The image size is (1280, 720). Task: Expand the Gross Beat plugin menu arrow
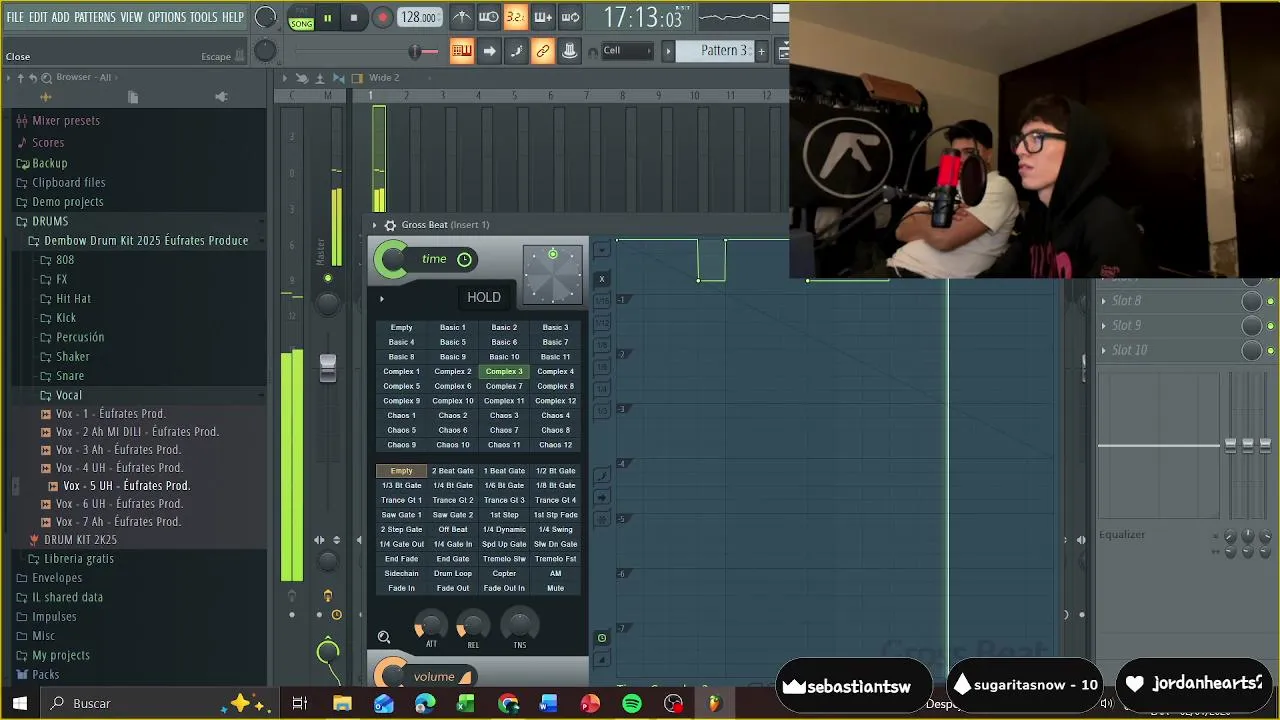pos(375,225)
